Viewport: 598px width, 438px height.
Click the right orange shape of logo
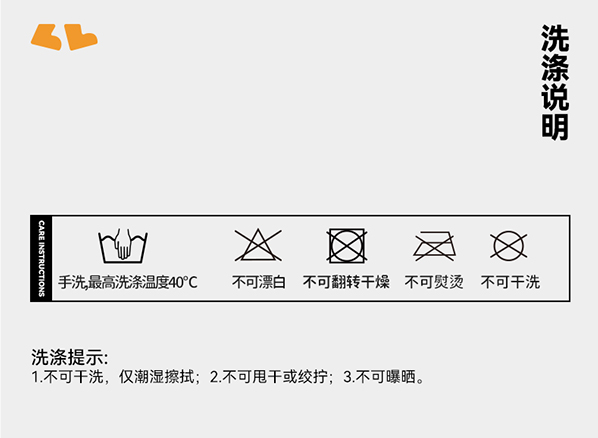(81, 37)
